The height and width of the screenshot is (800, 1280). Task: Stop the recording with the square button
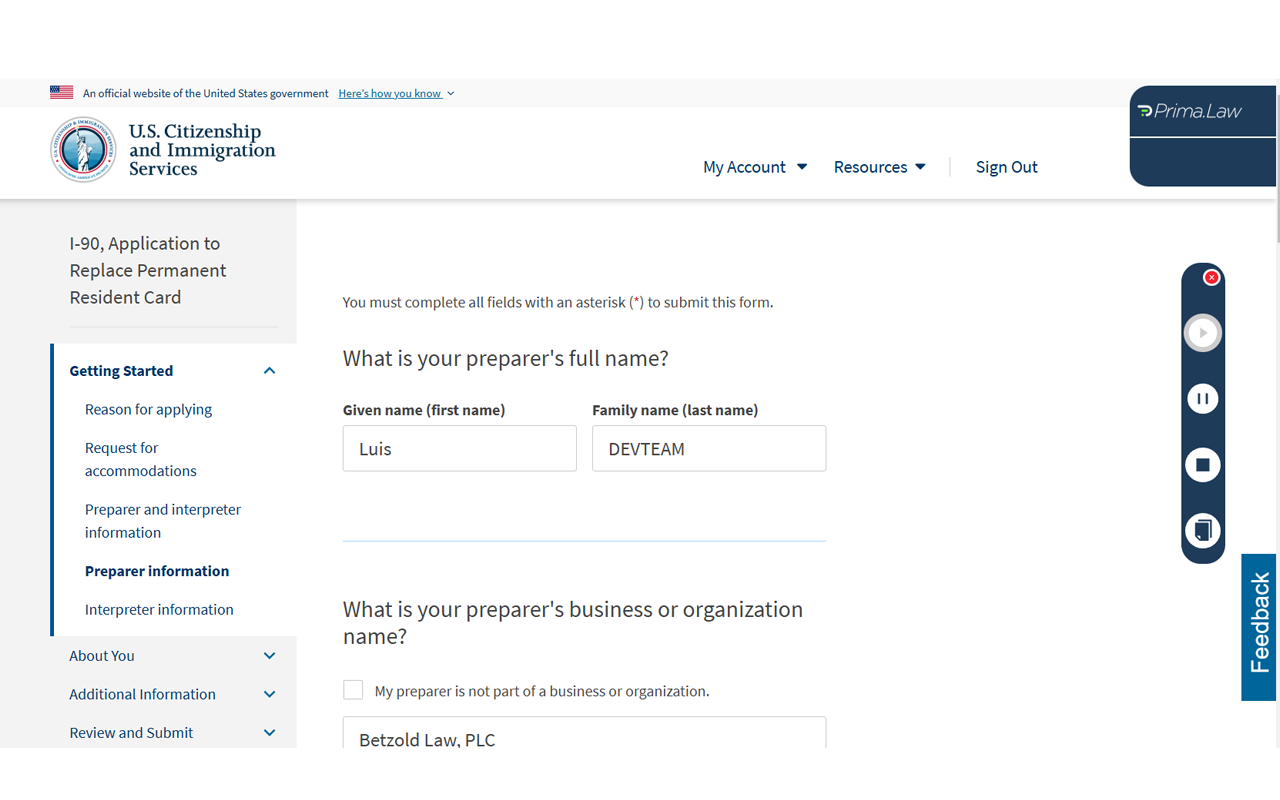tap(1203, 465)
